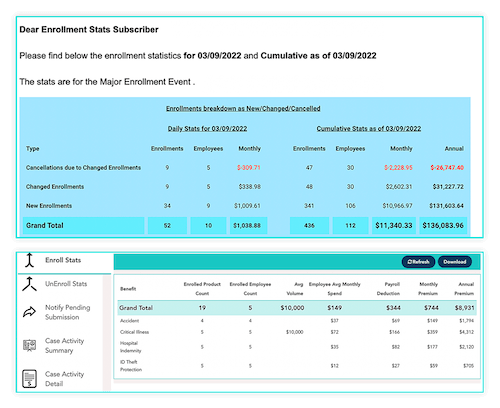
Task: Click the daily monthly value $338.98
Action: 250,187
